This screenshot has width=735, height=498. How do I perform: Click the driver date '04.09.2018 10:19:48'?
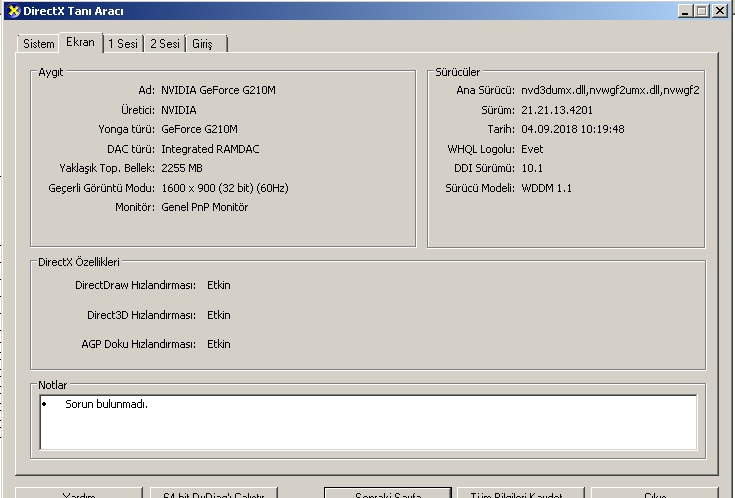(573, 129)
